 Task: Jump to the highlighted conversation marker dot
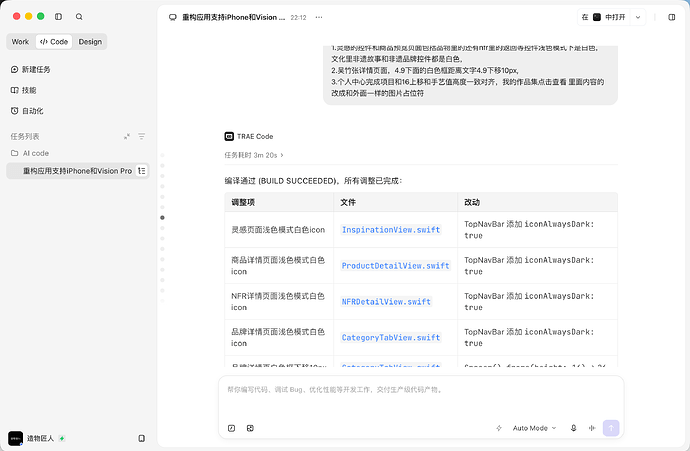click(162, 218)
